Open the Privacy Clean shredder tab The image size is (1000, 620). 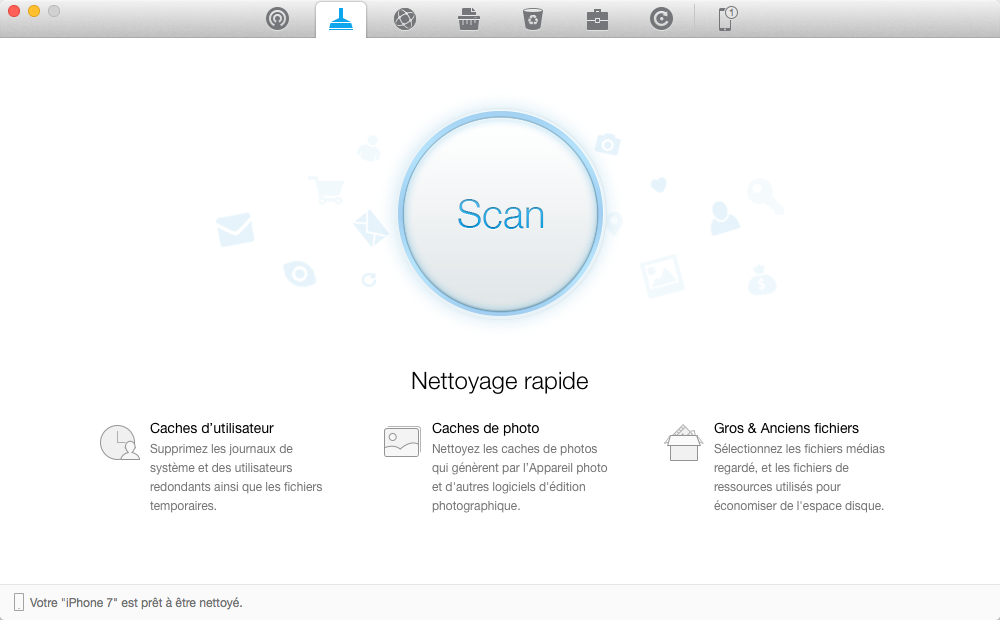coord(469,19)
